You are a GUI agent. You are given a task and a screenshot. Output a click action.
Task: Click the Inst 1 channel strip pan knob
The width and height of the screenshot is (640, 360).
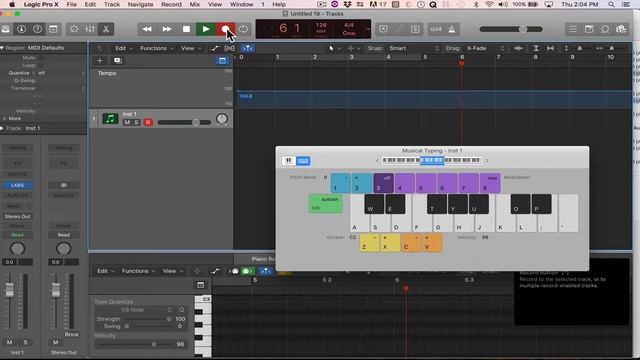pos(17,248)
